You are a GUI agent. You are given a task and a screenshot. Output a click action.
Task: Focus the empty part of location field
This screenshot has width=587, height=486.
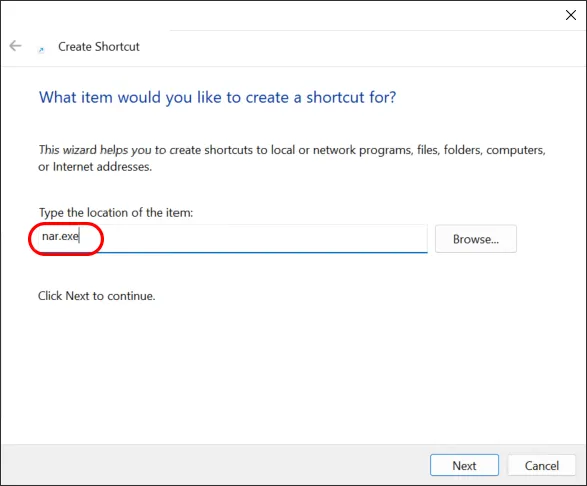(x=258, y=238)
